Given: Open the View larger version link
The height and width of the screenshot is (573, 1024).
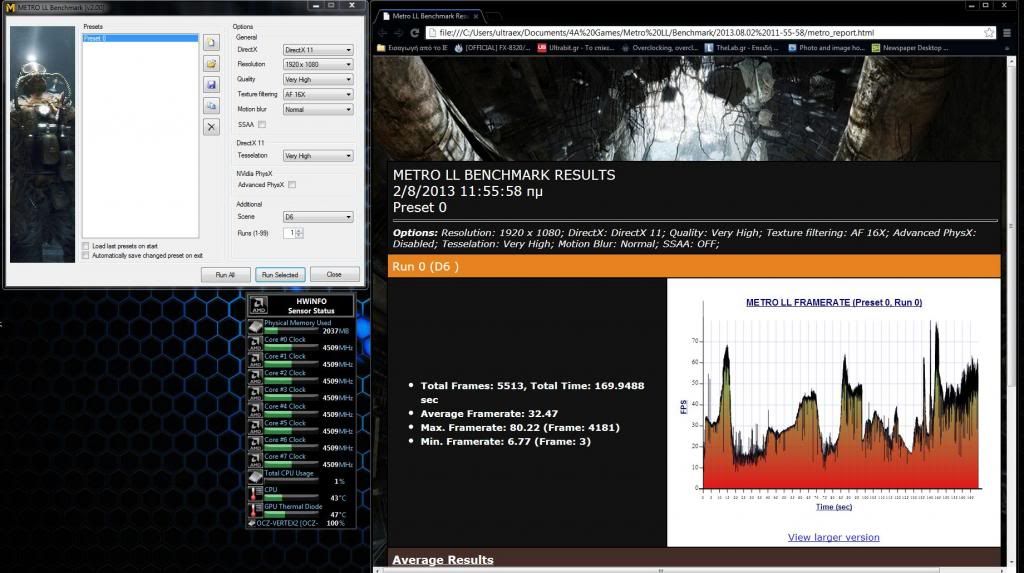Looking at the screenshot, I should pyautogui.click(x=833, y=537).
